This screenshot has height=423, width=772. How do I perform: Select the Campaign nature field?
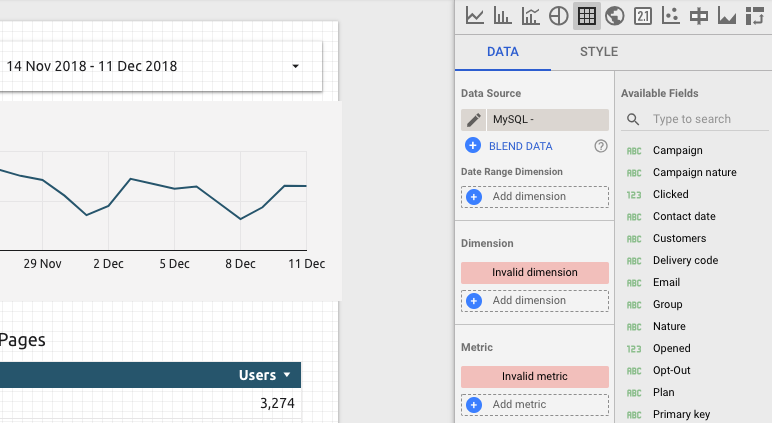point(694,172)
